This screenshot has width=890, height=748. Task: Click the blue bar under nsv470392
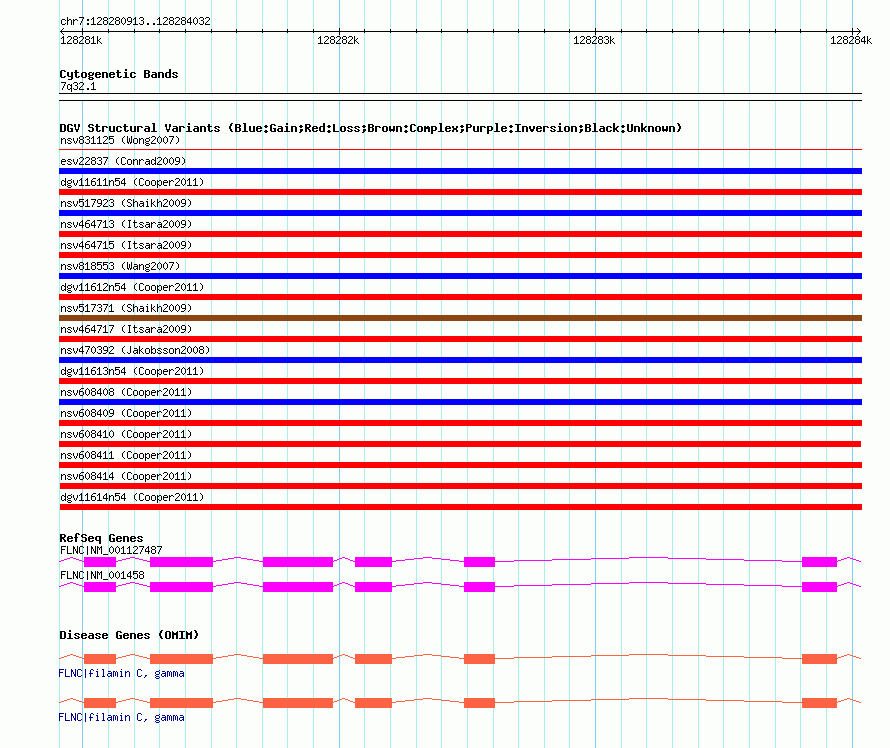click(x=460, y=360)
